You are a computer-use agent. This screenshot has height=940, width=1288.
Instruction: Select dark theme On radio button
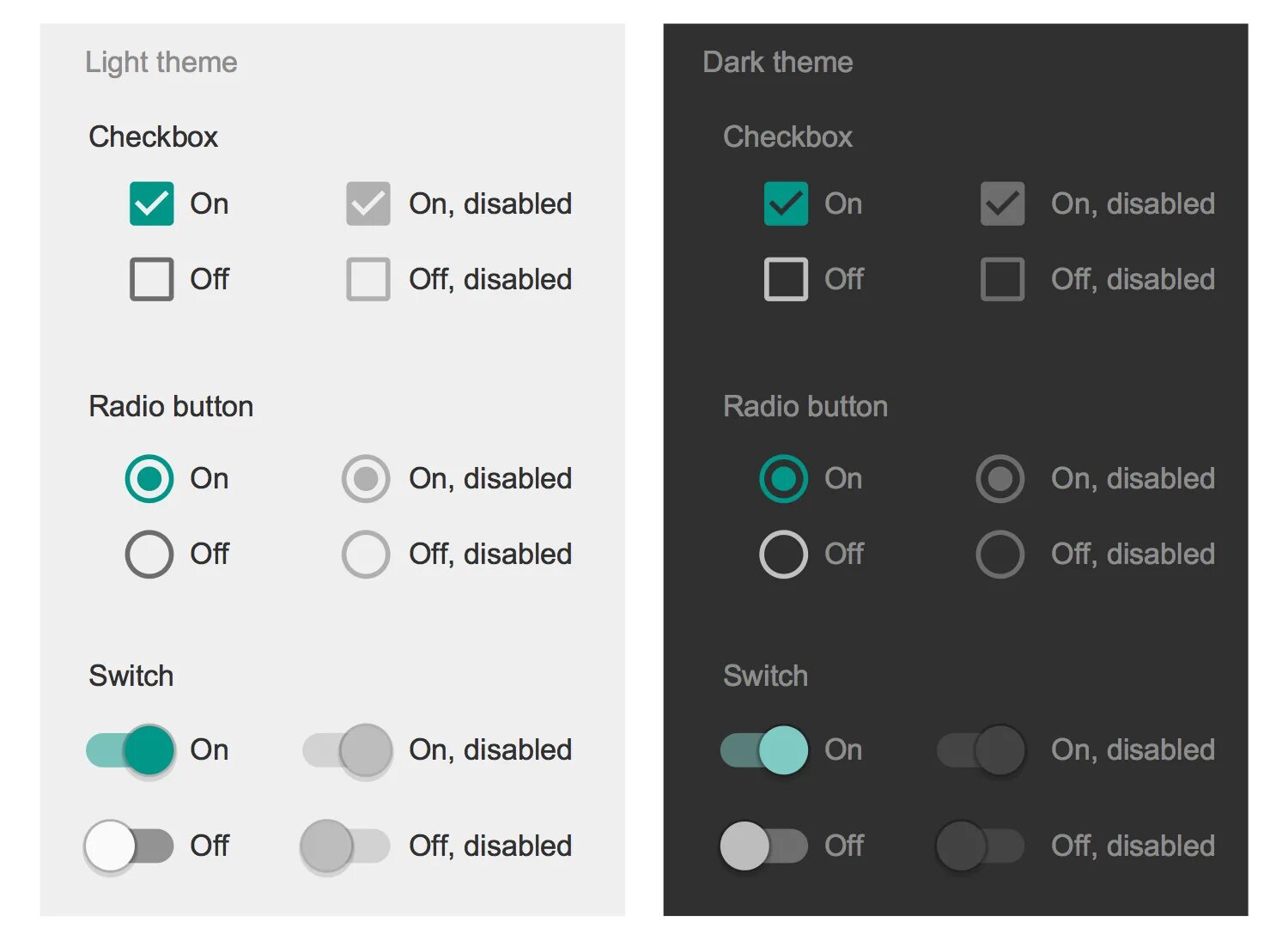click(783, 478)
